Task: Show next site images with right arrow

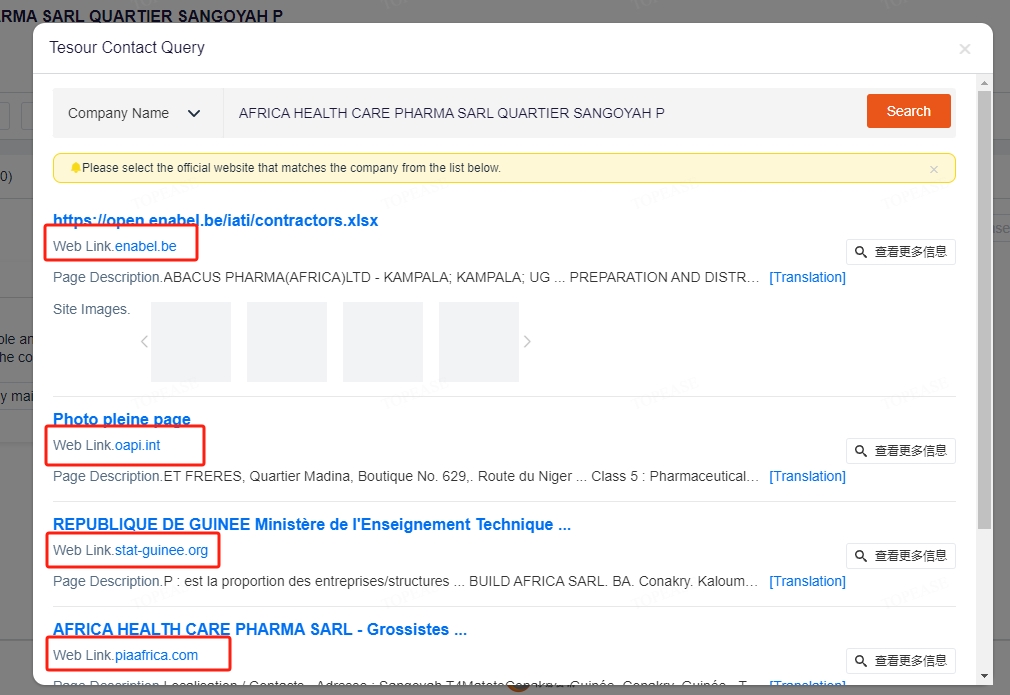Action: click(x=527, y=341)
